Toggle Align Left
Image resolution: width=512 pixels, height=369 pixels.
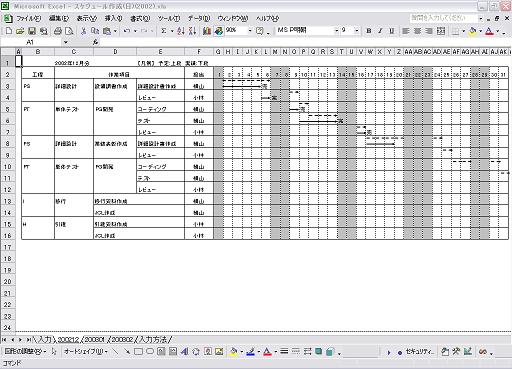[406, 31]
